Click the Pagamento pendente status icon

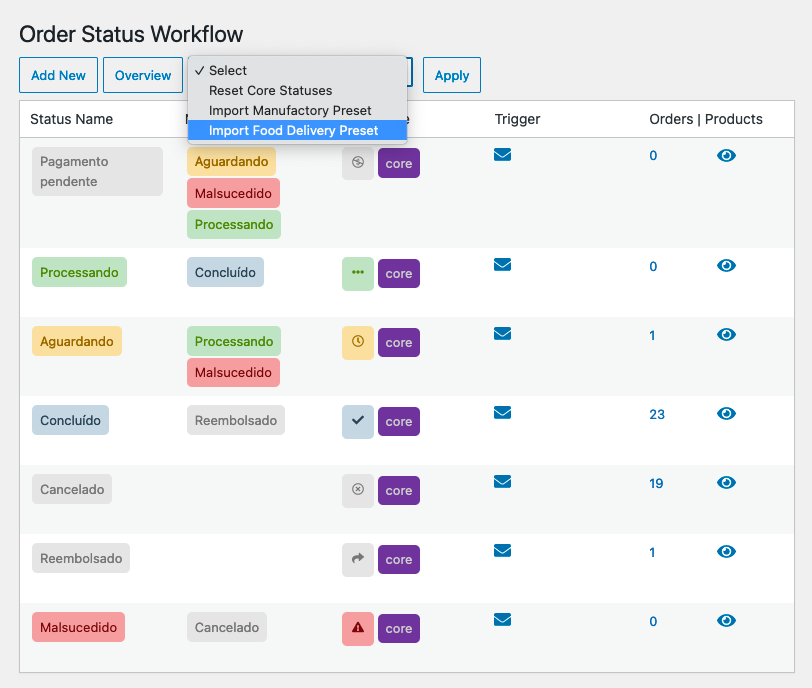pos(358,163)
